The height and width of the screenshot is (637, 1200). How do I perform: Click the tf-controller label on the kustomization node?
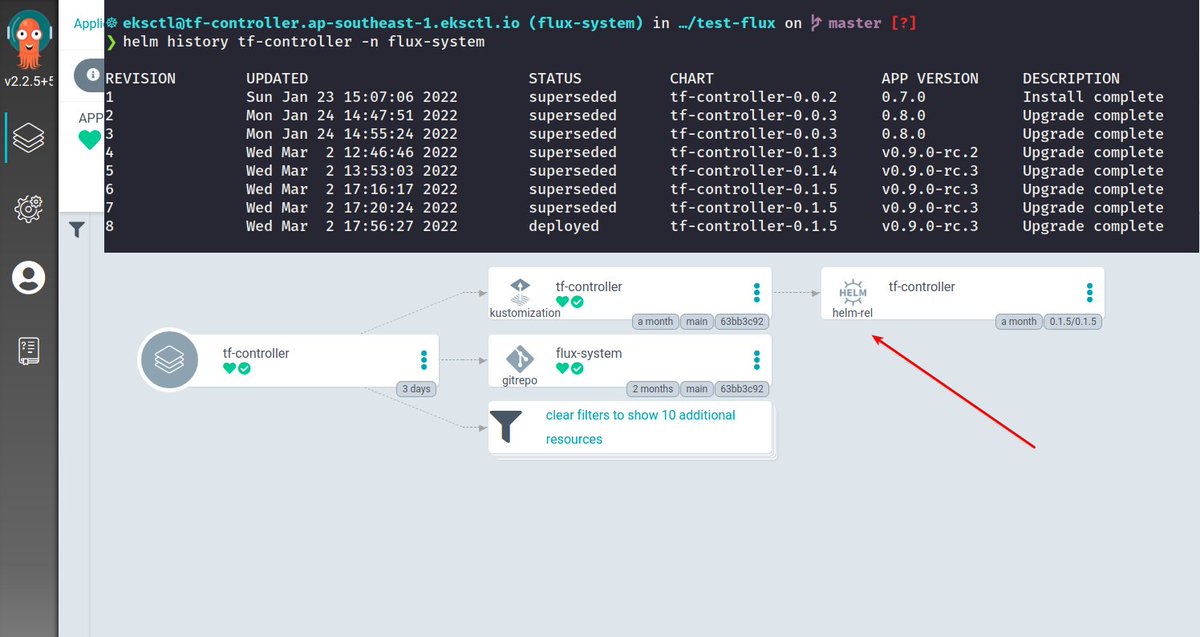point(589,287)
